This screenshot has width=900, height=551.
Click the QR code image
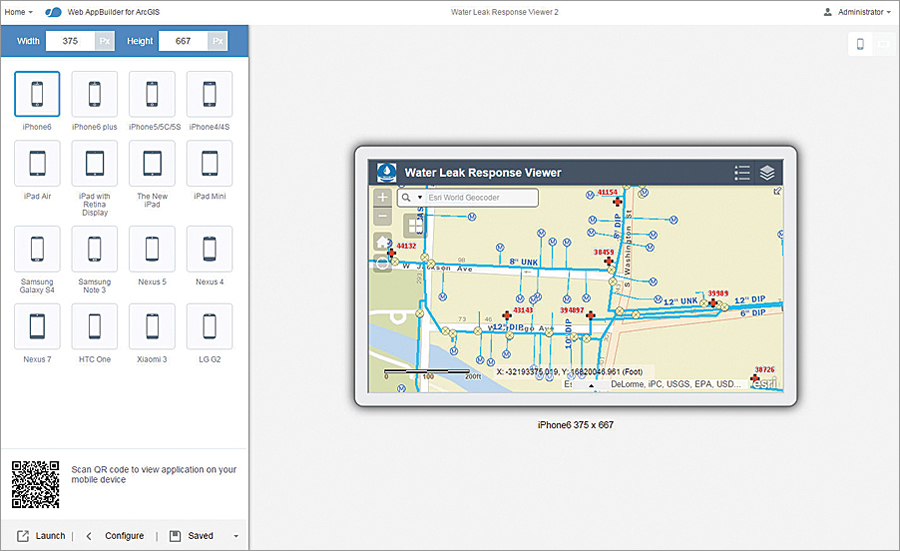click(x=36, y=484)
